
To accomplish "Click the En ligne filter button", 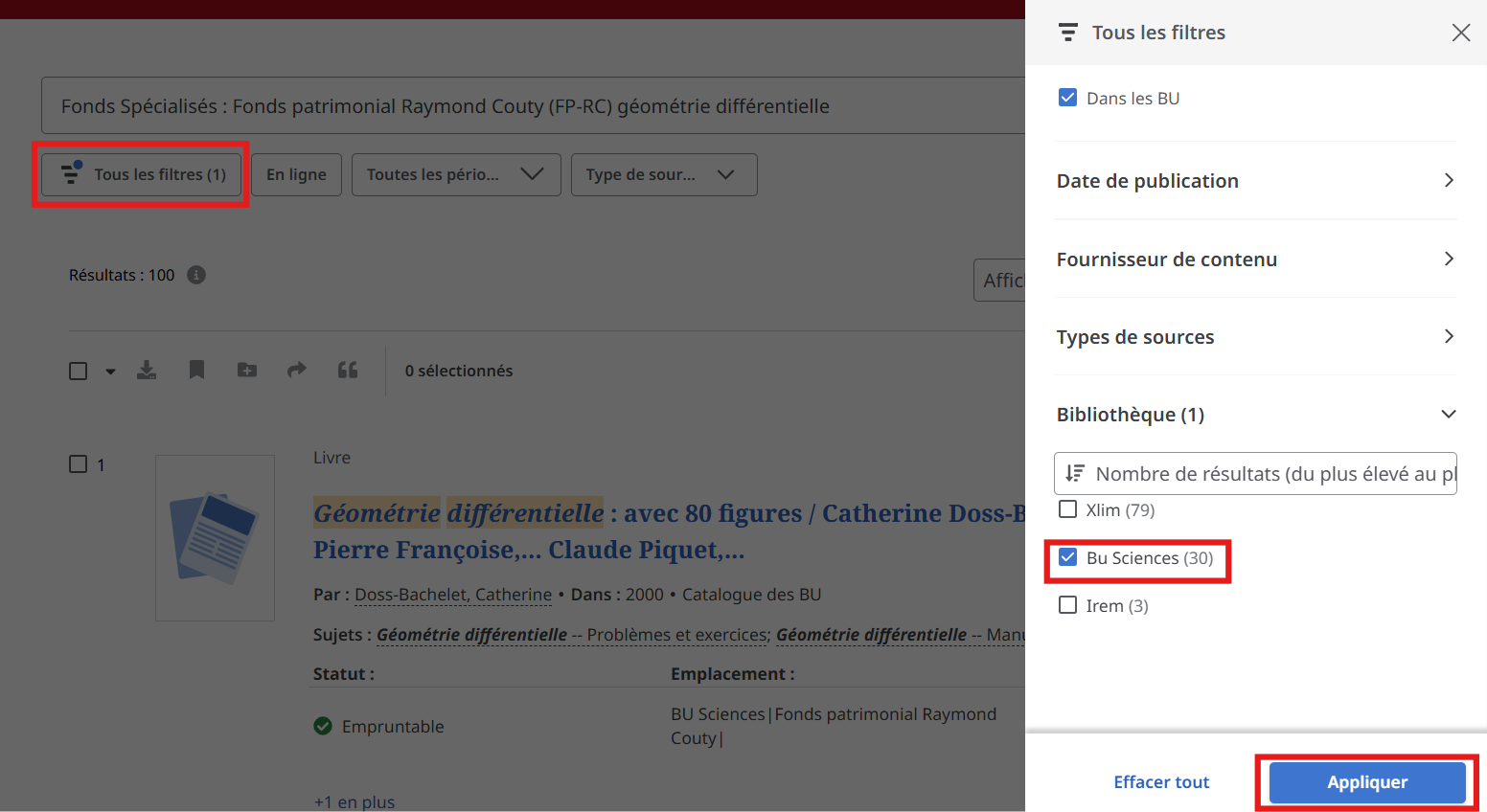I will (x=296, y=175).
